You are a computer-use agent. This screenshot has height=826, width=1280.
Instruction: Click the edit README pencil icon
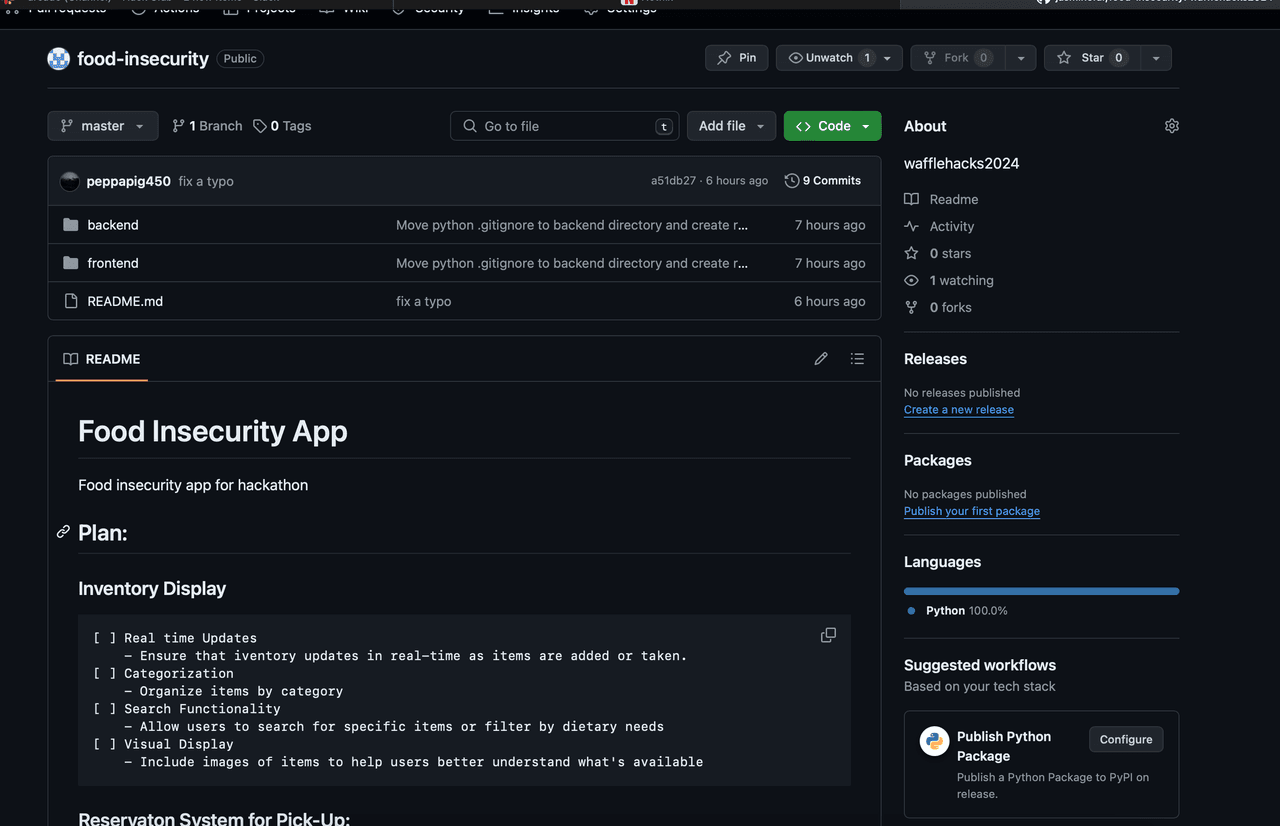click(x=821, y=359)
